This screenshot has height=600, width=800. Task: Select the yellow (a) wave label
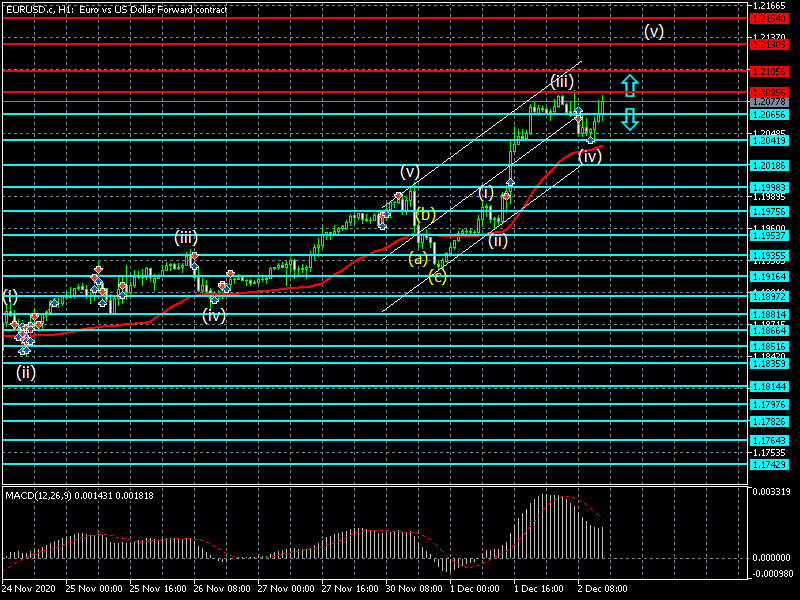pyautogui.click(x=418, y=258)
